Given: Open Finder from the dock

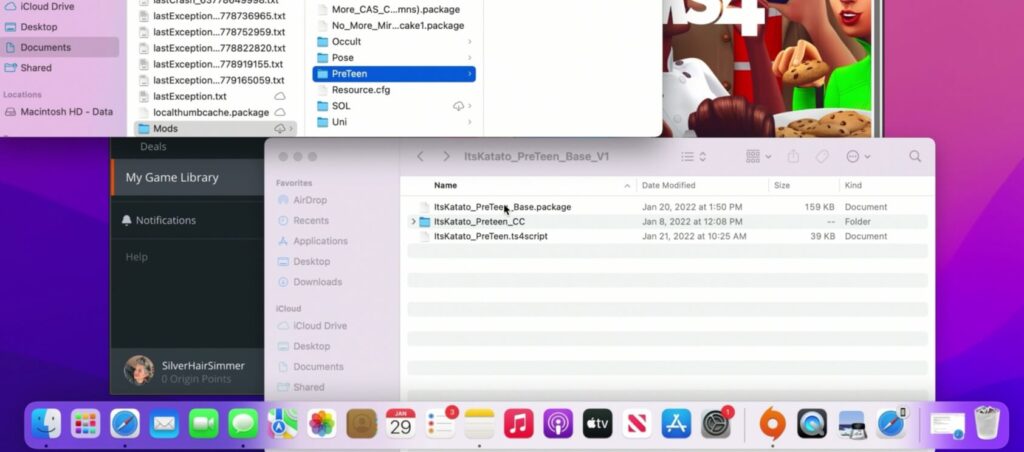Looking at the screenshot, I should point(46,425).
